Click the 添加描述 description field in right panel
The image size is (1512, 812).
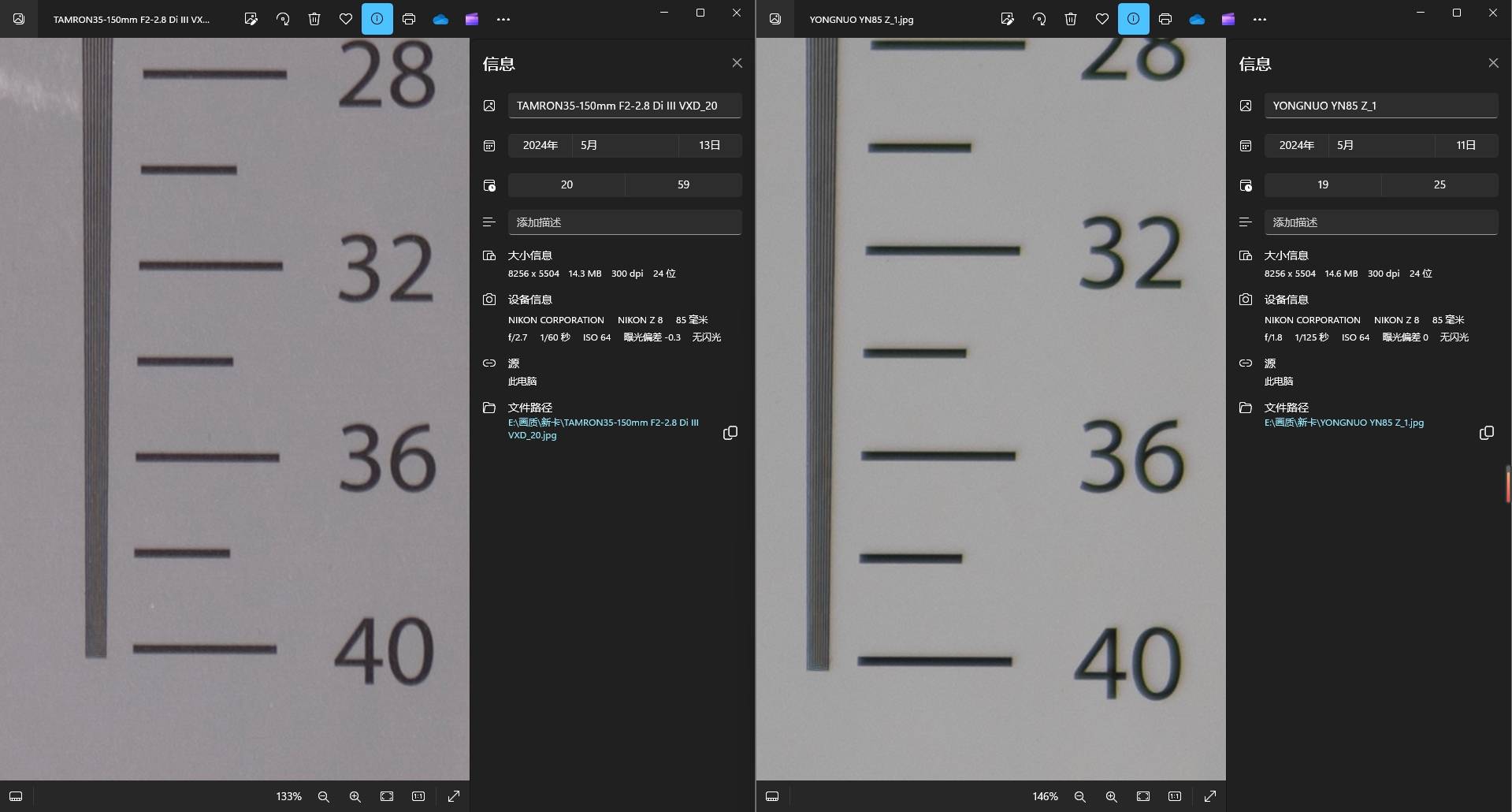1380,222
